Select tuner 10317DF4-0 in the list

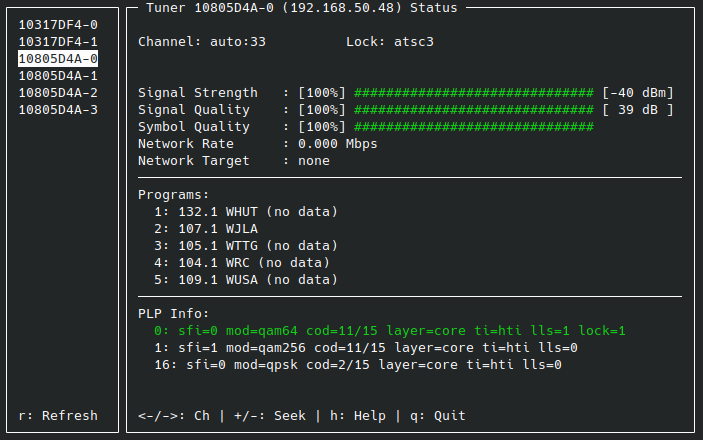tap(58, 25)
